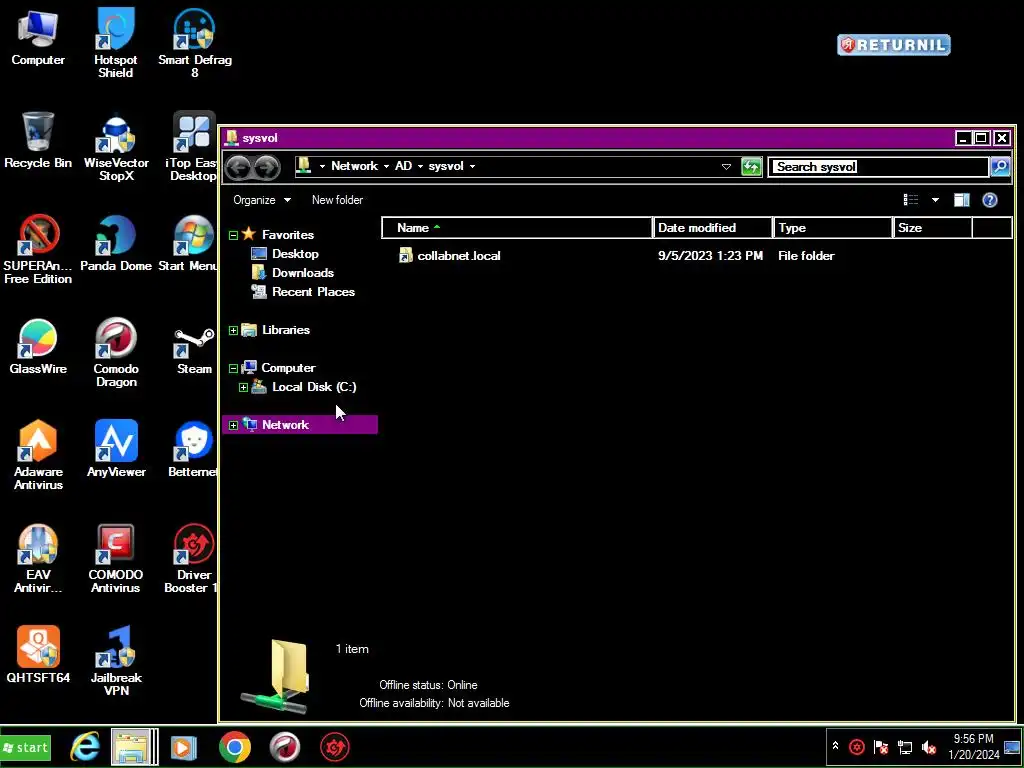The image size is (1024, 768).
Task: Launch Hotspot Shield from the desktop
Action: coord(116,43)
